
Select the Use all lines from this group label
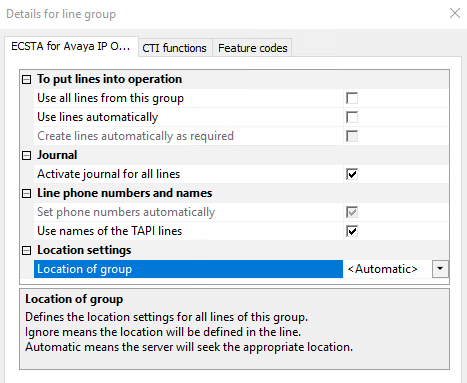110,98
